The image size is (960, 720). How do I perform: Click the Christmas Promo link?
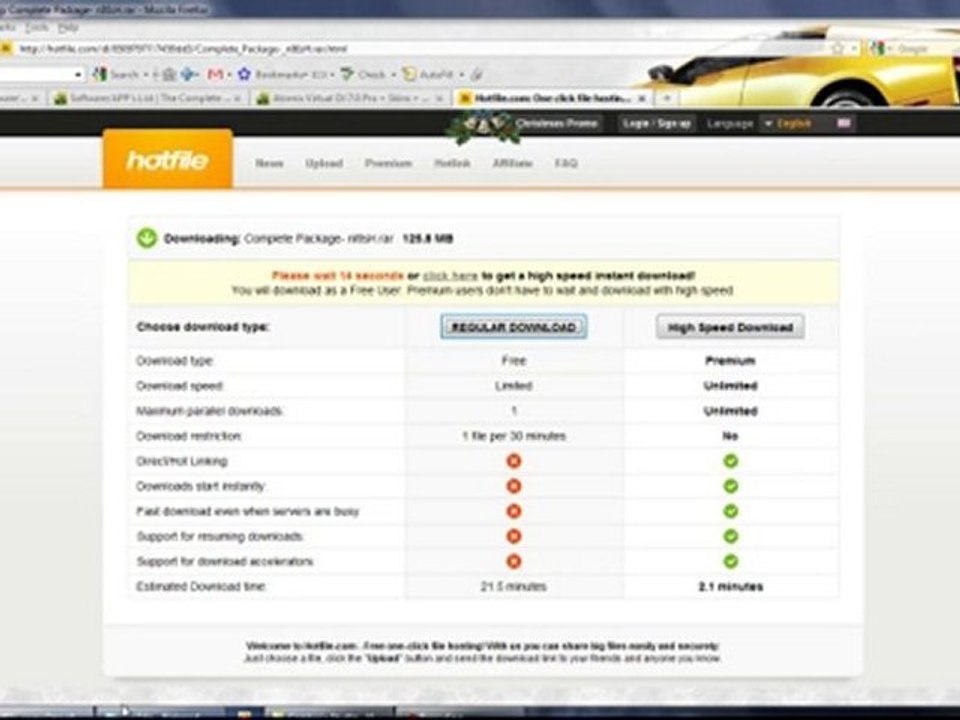(x=557, y=123)
